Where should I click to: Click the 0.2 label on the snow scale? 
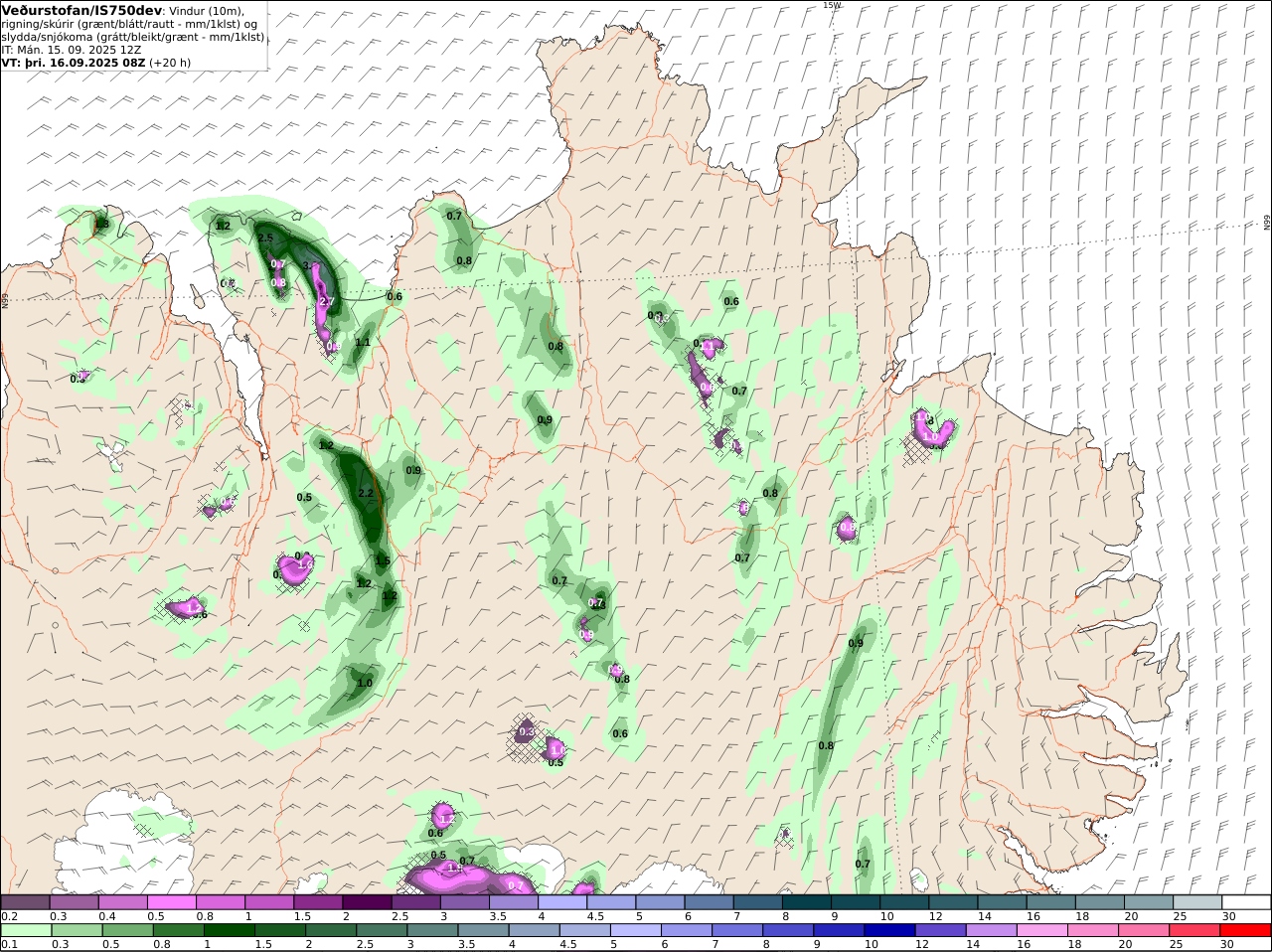pyautogui.click(x=9, y=916)
